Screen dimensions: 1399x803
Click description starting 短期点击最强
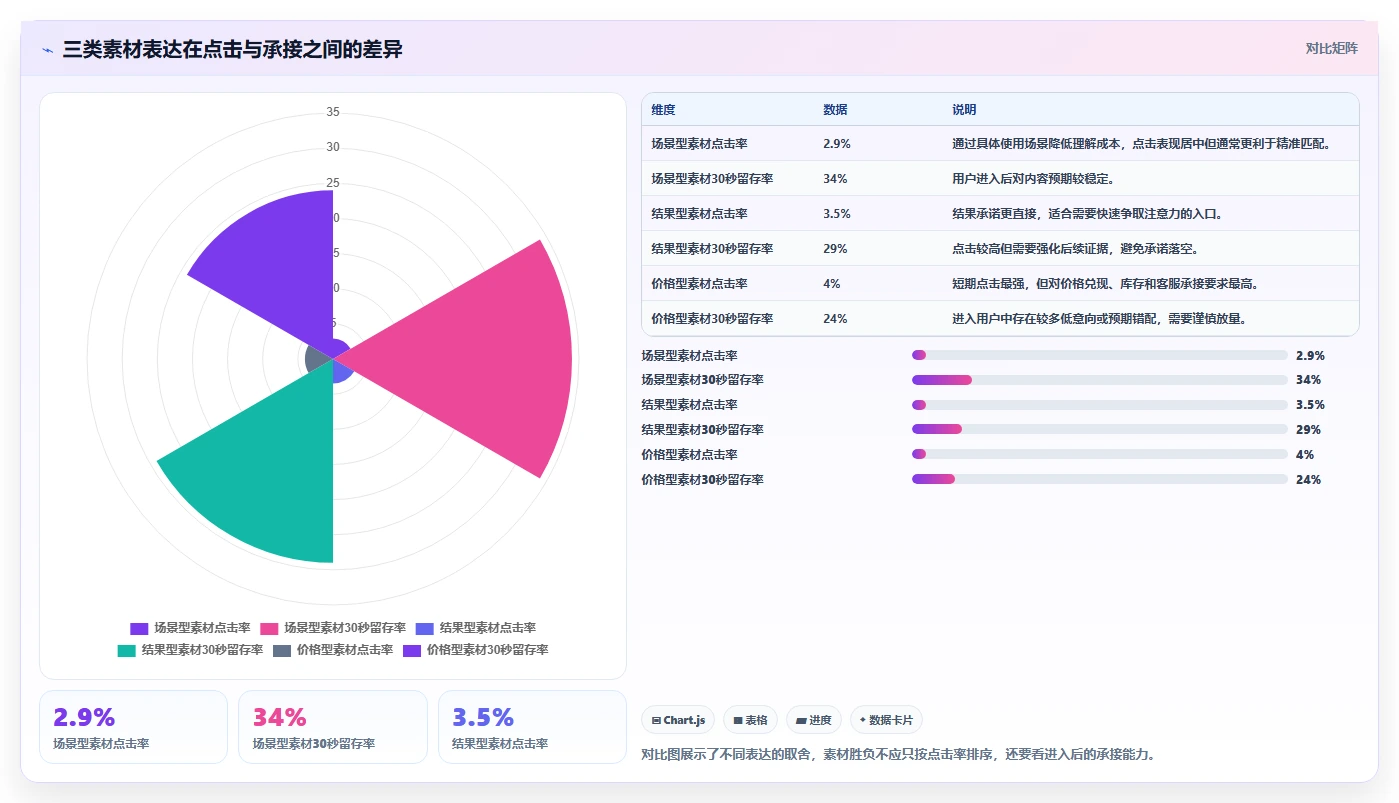point(1105,284)
